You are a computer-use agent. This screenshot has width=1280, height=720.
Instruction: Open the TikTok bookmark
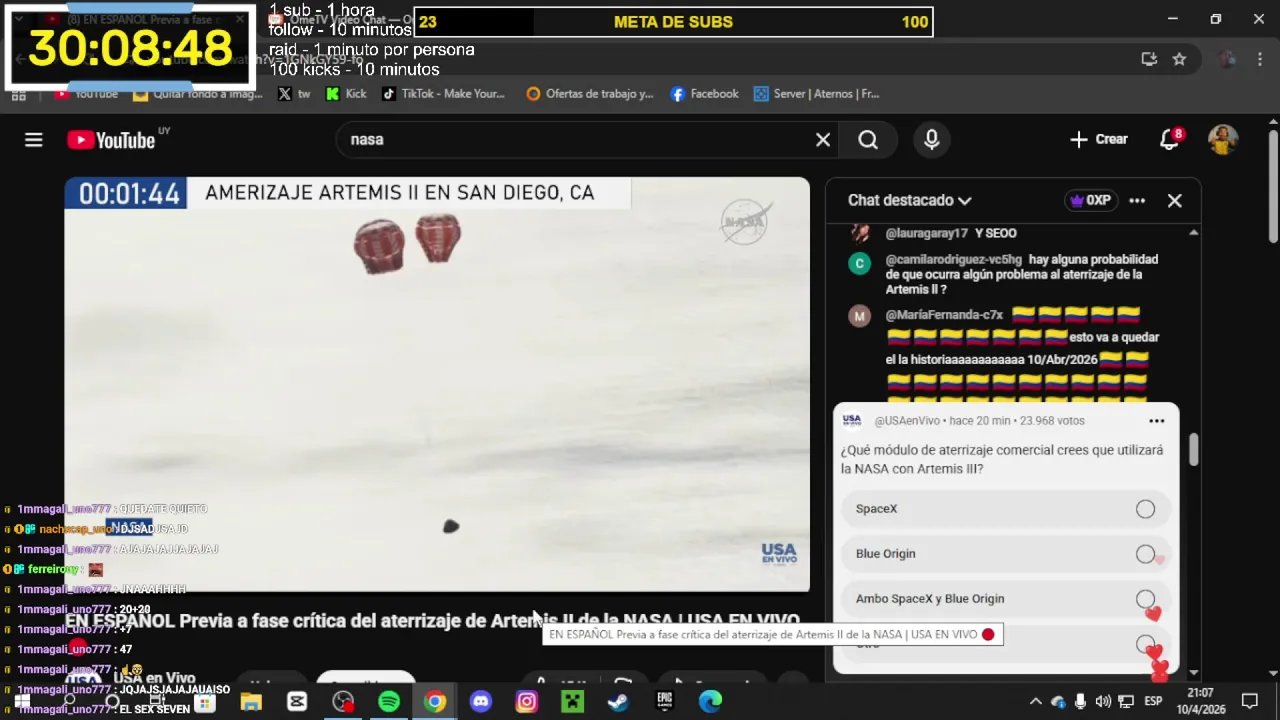click(443, 94)
